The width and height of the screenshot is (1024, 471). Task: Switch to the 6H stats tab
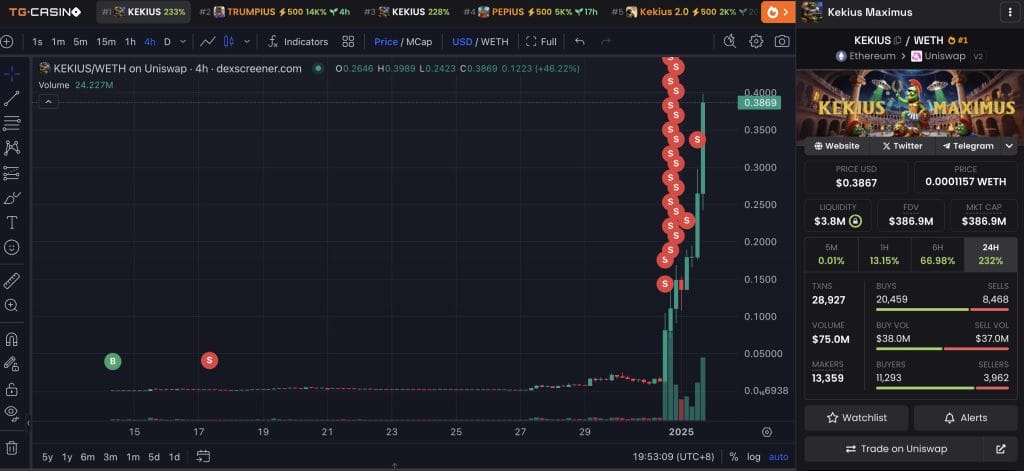pyautogui.click(x=937, y=255)
